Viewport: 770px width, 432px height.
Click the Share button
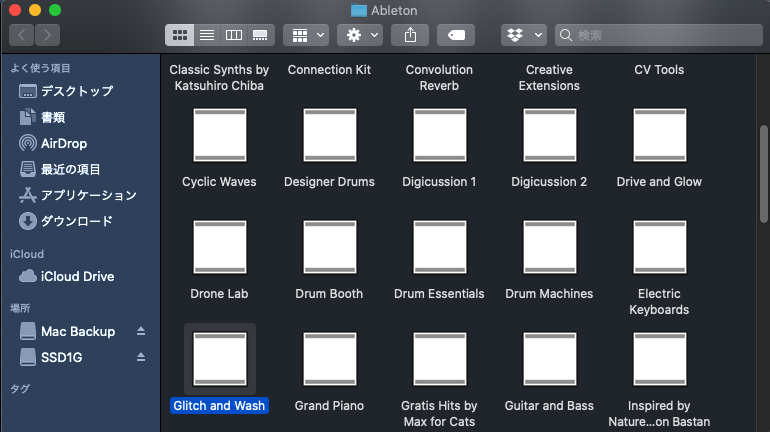point(410,35)
